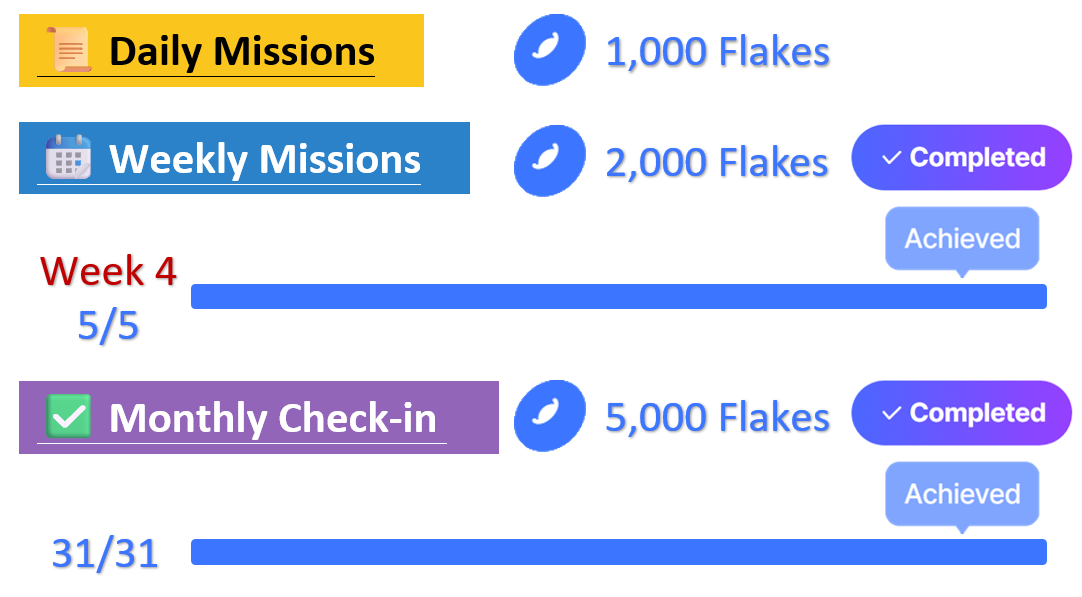
Task: Click the 31/31 check-in counter
Action: pos(105,554)
